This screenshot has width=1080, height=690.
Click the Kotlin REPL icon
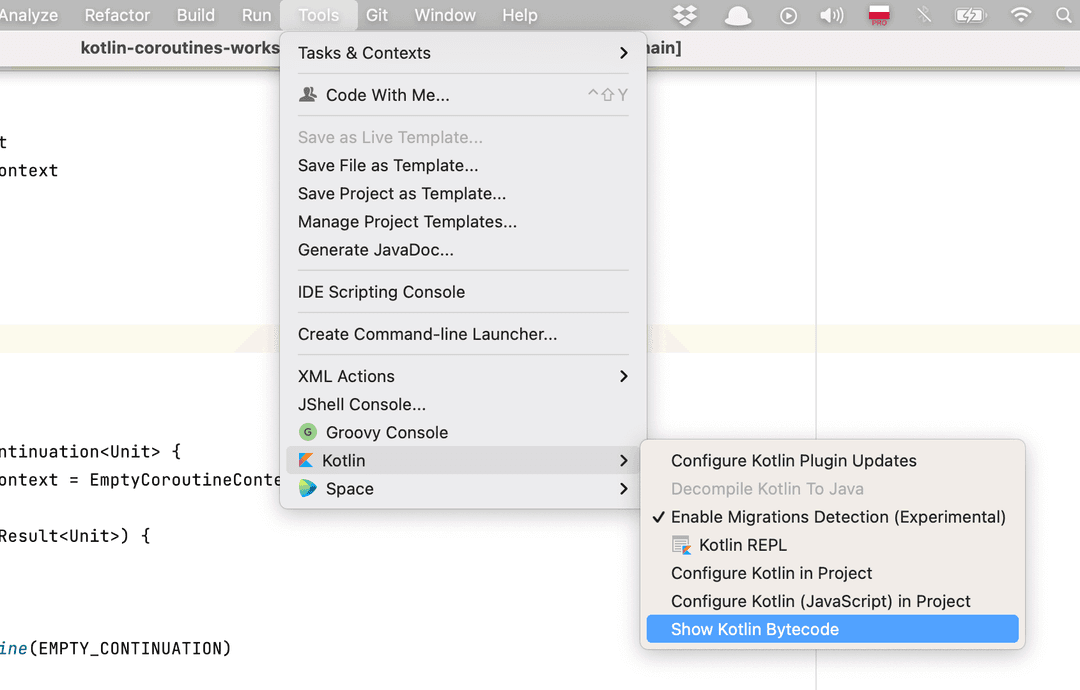[681, 545]
